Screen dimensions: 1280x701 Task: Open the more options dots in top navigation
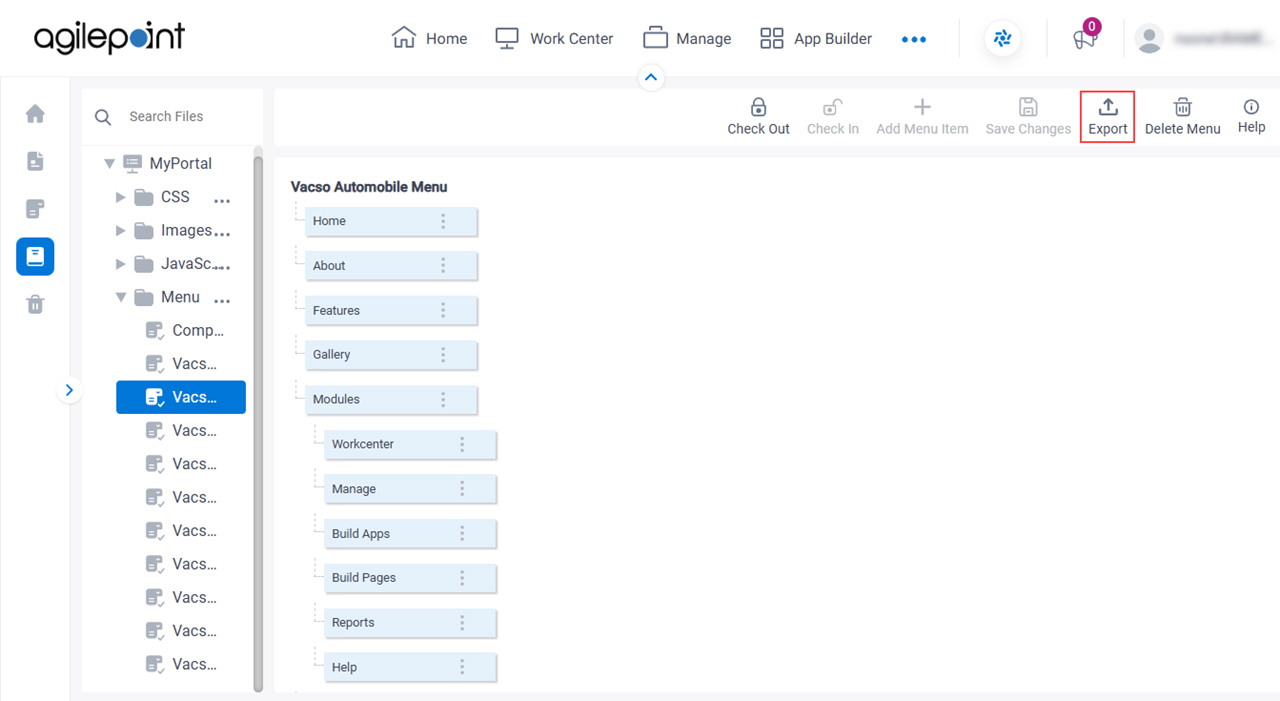(x=914, y=39)
